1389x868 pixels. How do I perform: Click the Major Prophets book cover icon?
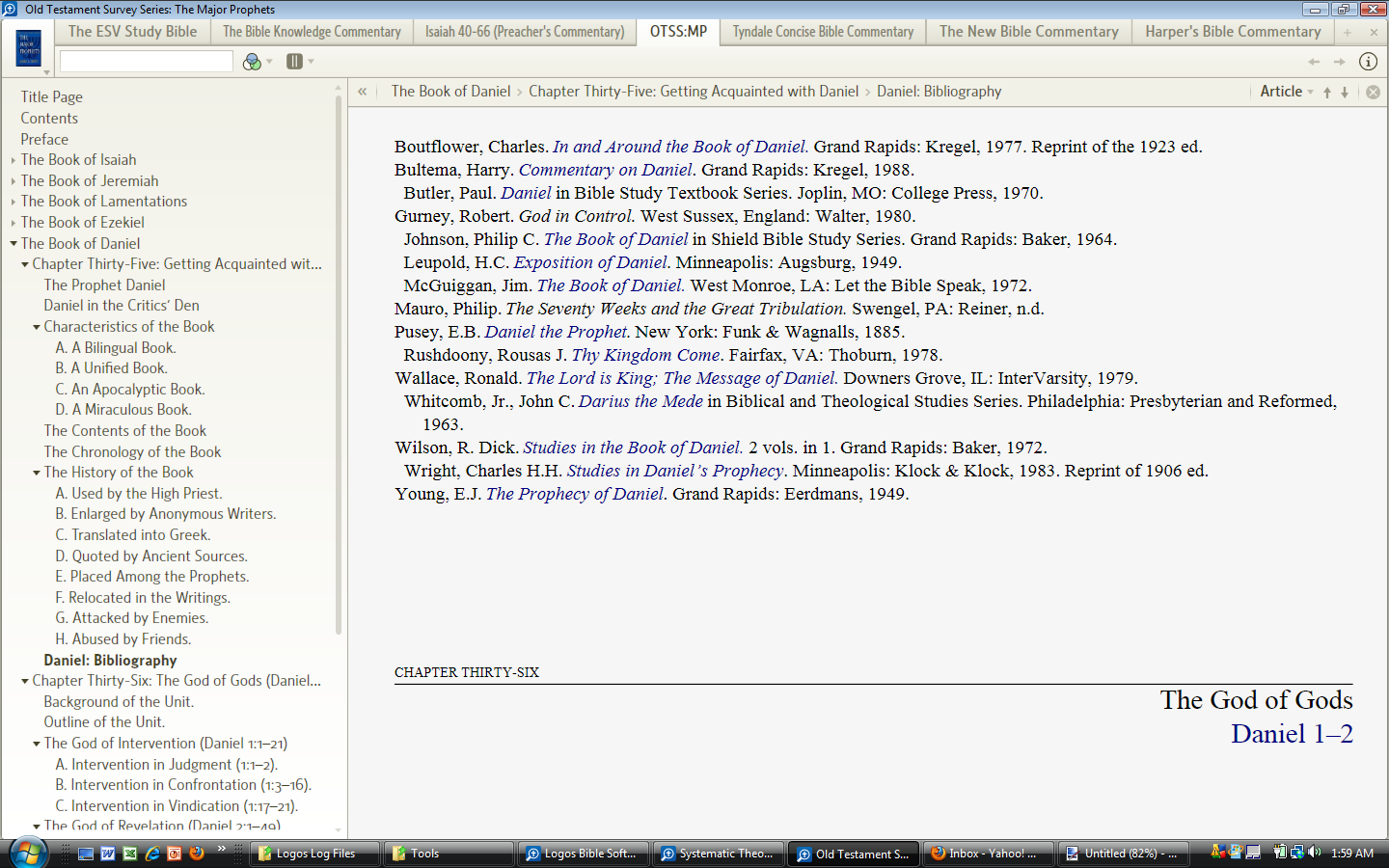tap(29, 47)
